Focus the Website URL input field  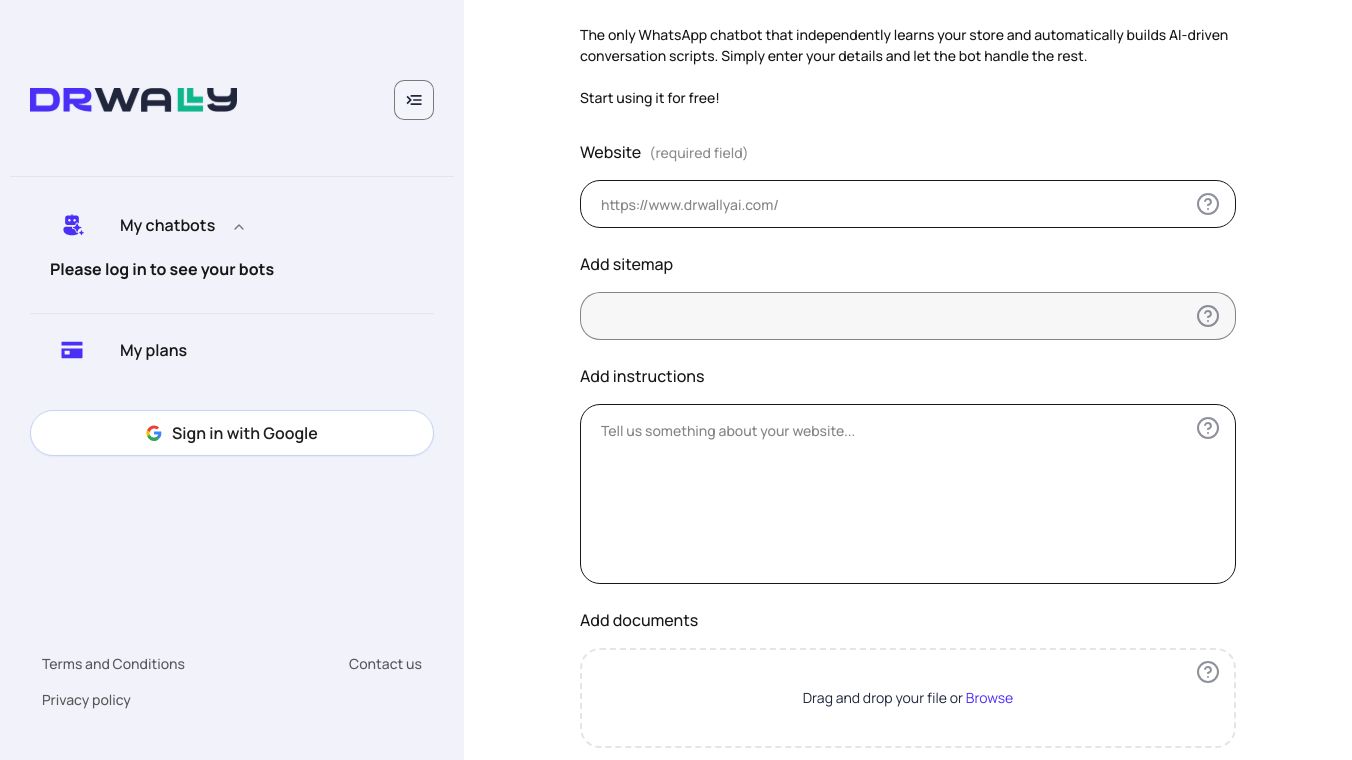(890, 204)
